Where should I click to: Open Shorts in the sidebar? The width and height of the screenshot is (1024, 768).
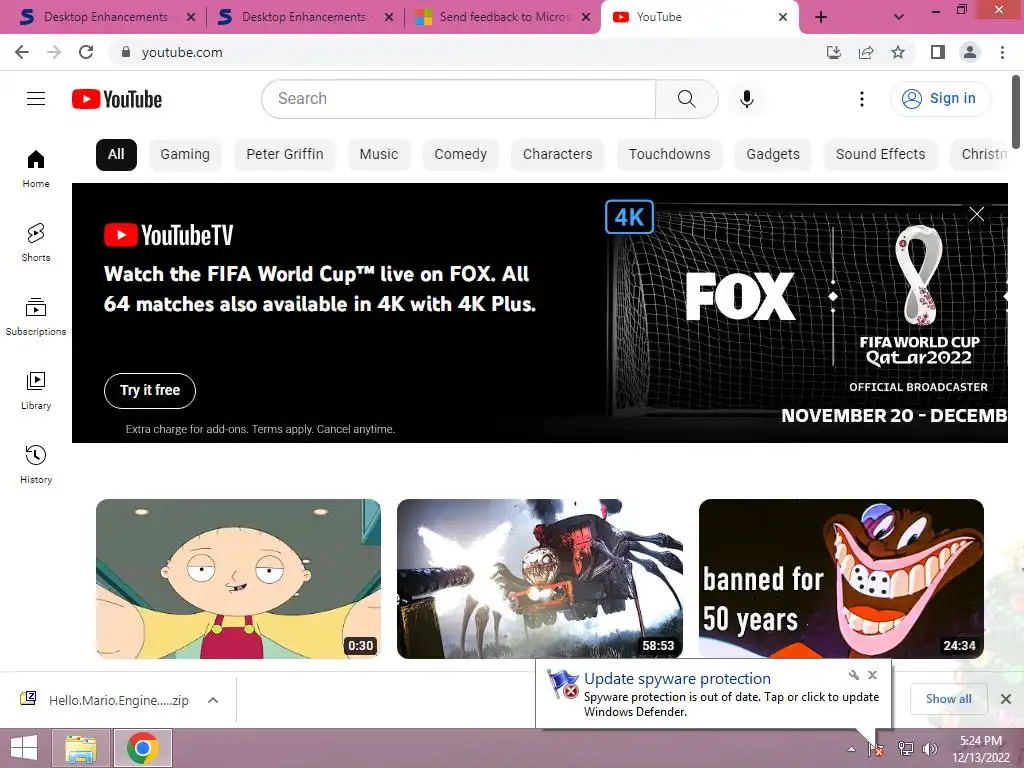pos(36,242)
